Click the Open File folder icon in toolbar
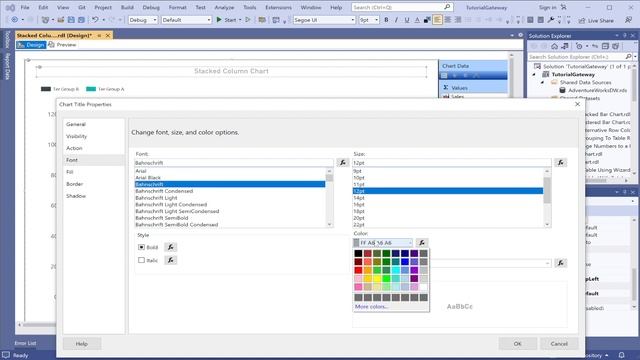 [x=60, y=20]
